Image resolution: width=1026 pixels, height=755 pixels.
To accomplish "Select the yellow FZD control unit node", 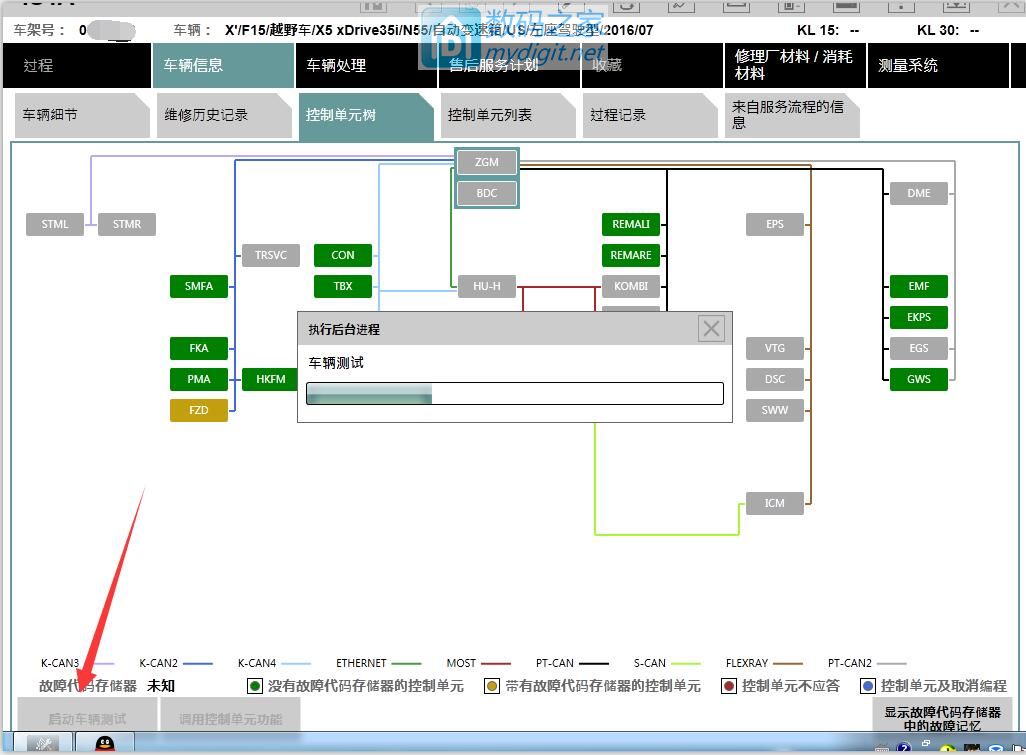I will coord(199,410).
